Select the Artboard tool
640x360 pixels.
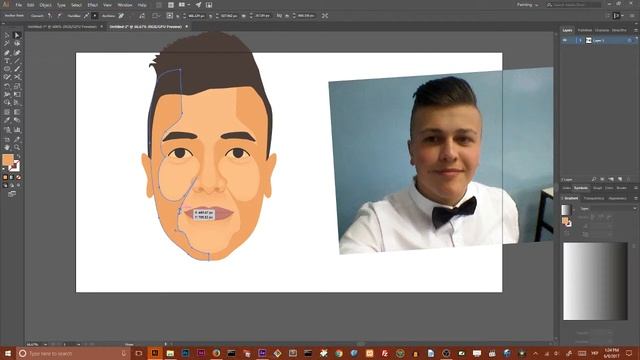click(x=7, y=139)
